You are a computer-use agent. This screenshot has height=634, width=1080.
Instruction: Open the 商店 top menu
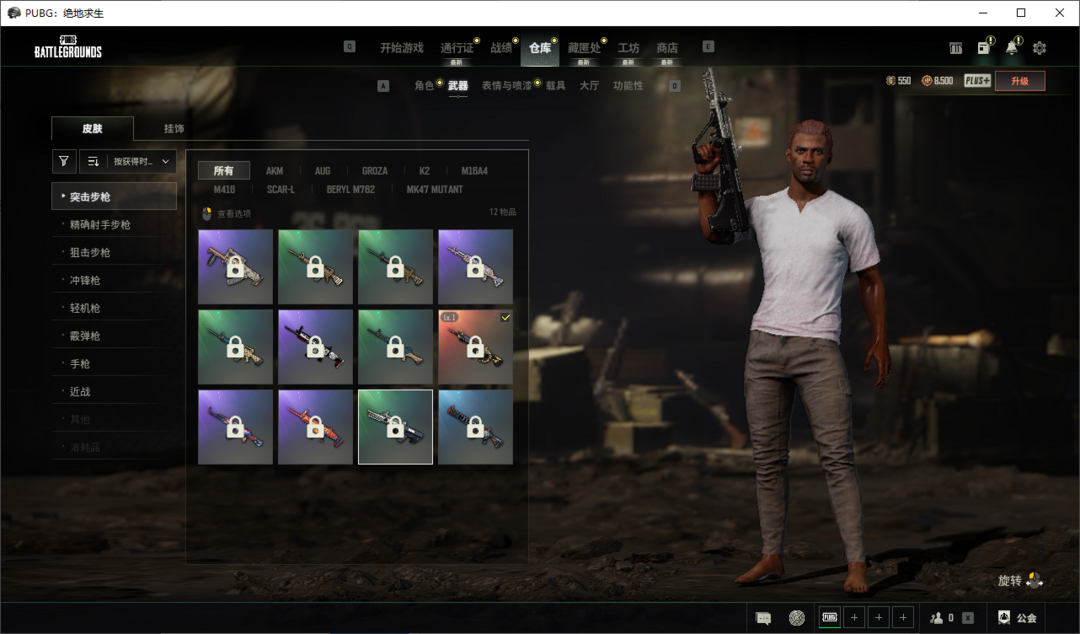(x=667, y=48)
